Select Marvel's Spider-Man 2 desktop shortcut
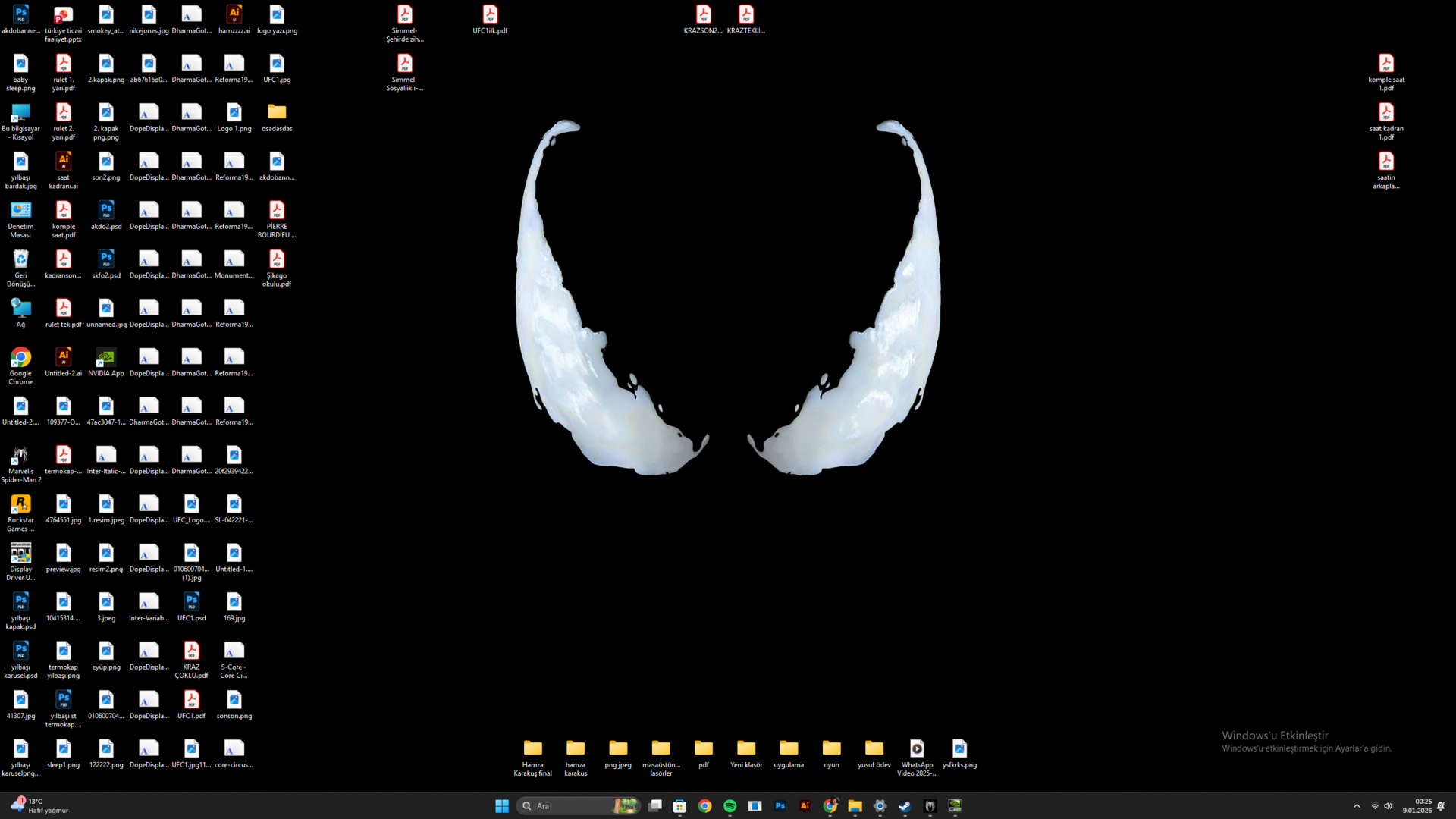The image size is (1456, 819). click(x=20, y=456)
